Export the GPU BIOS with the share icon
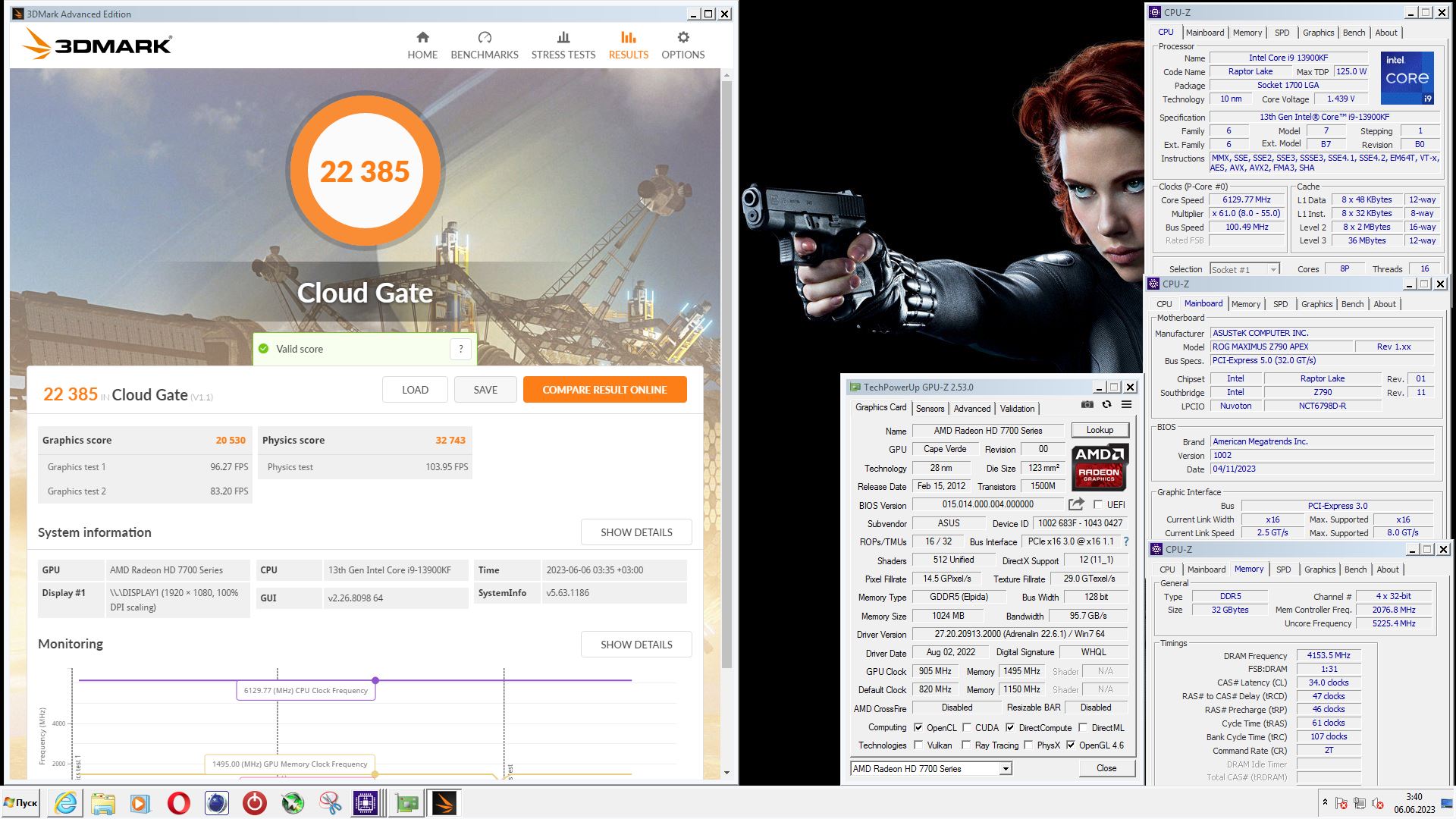The height and width of the screenshot is (819, 1456). (x=1076, y=504)
